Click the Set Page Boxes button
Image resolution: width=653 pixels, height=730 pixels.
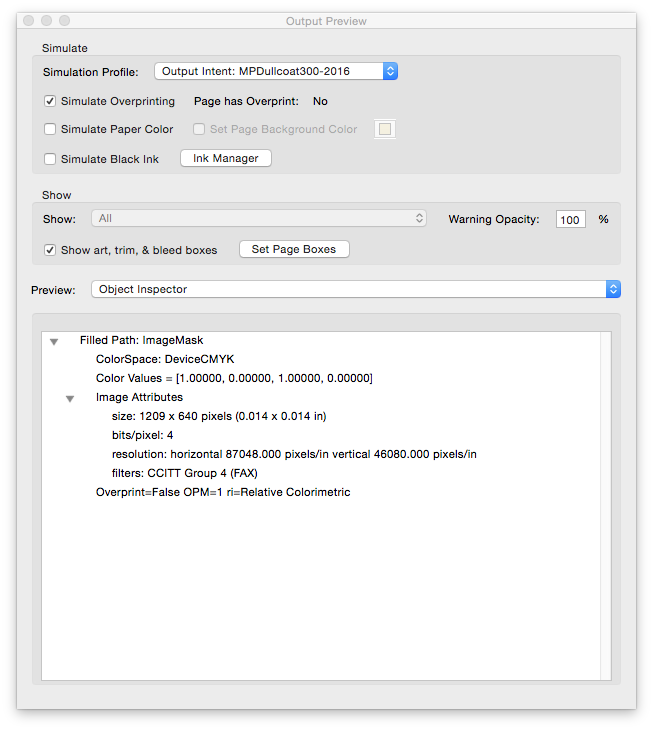pyautogui.click(x=294, y=249)
